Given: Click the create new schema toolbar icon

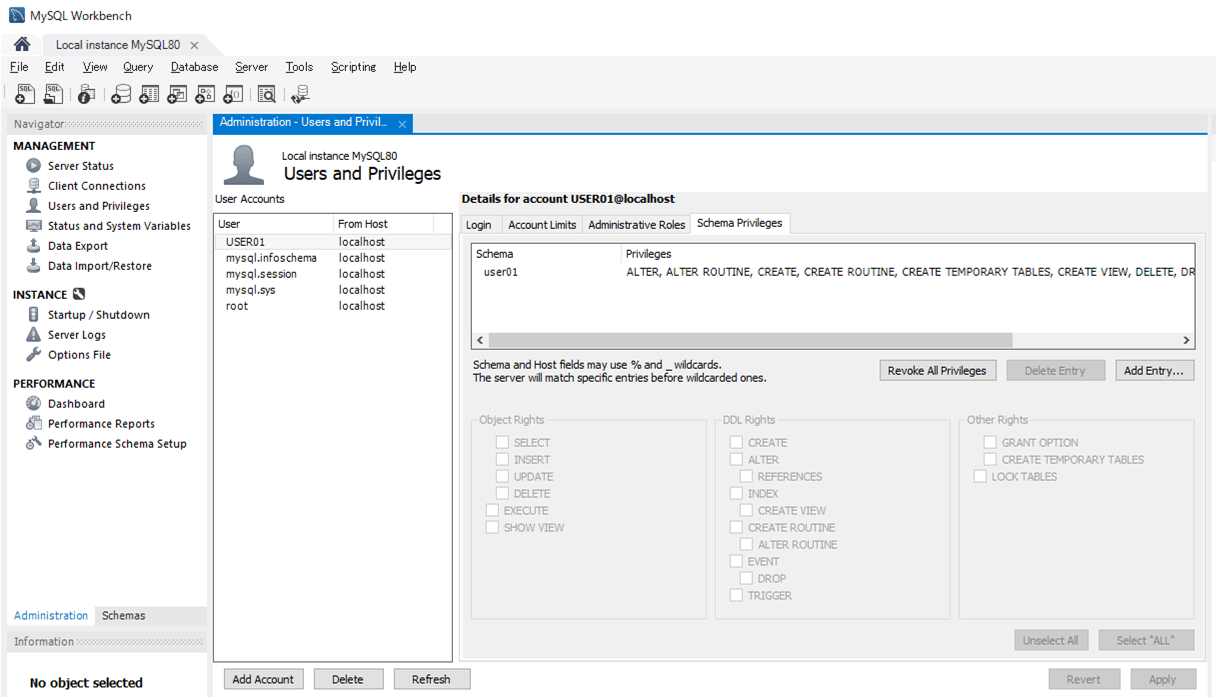Looking at the screenshot, I should [121, 94].
